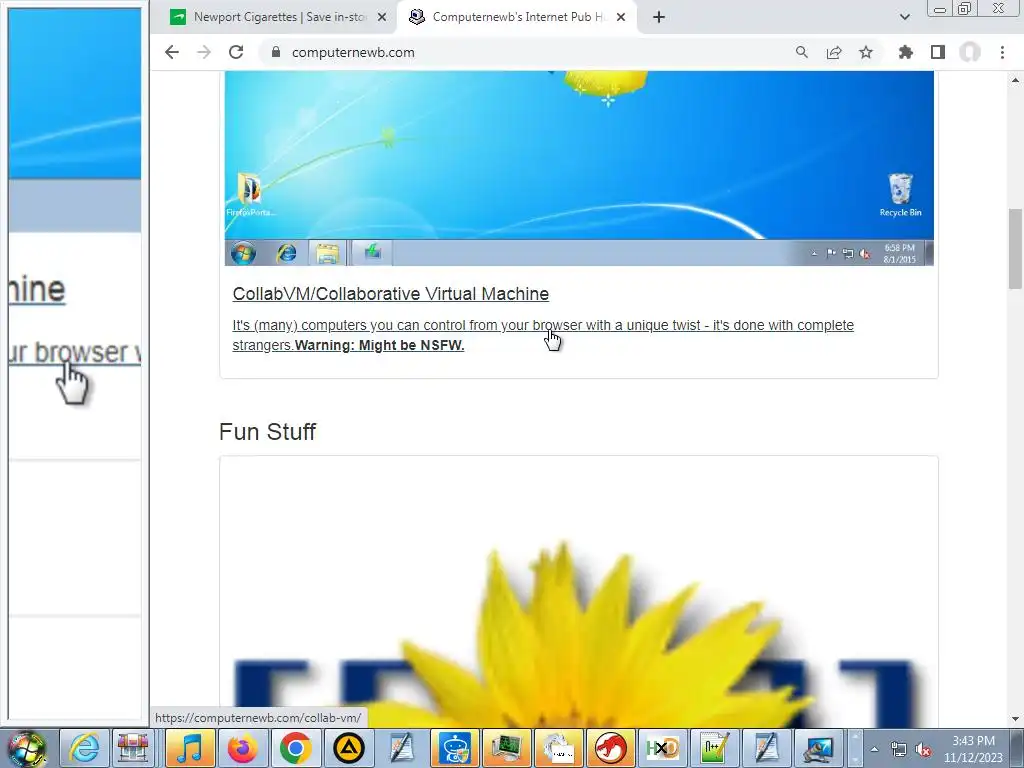Screen dimensions: 1024x768
Task: Open the Chrome three-dot menu
Action: (1002, 52)
